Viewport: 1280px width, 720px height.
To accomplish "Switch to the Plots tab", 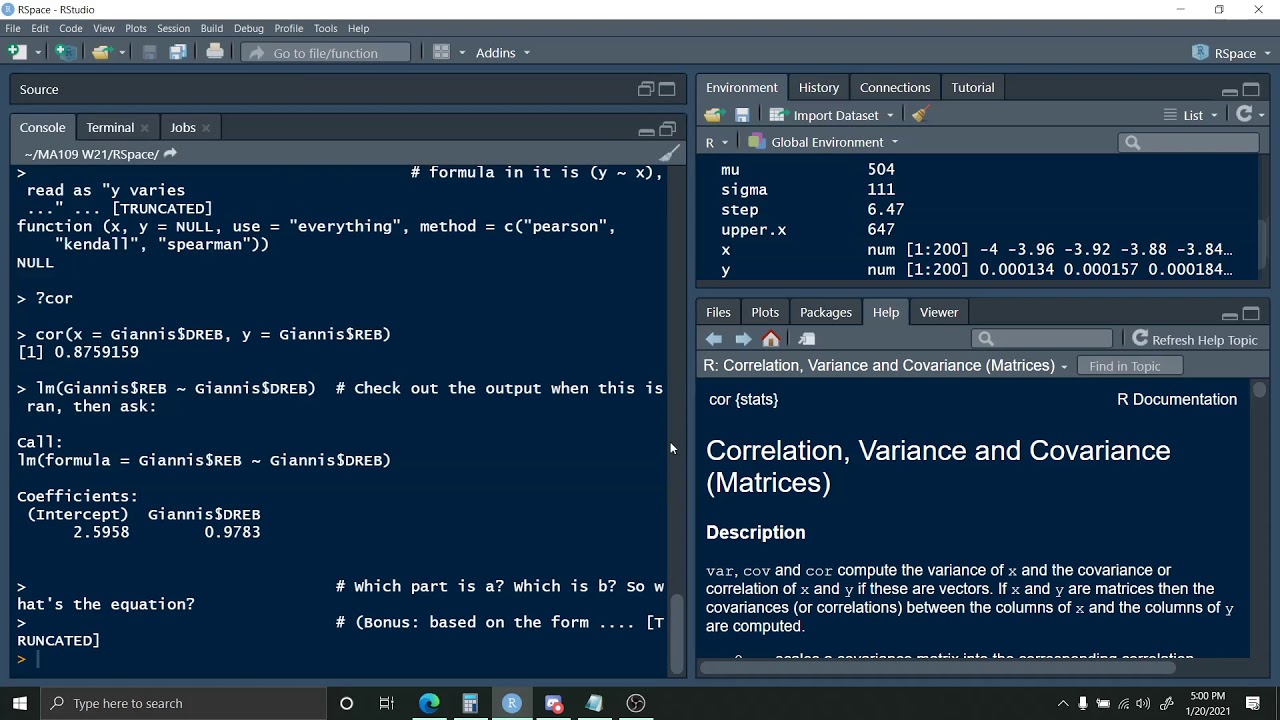I will point(765,312).
